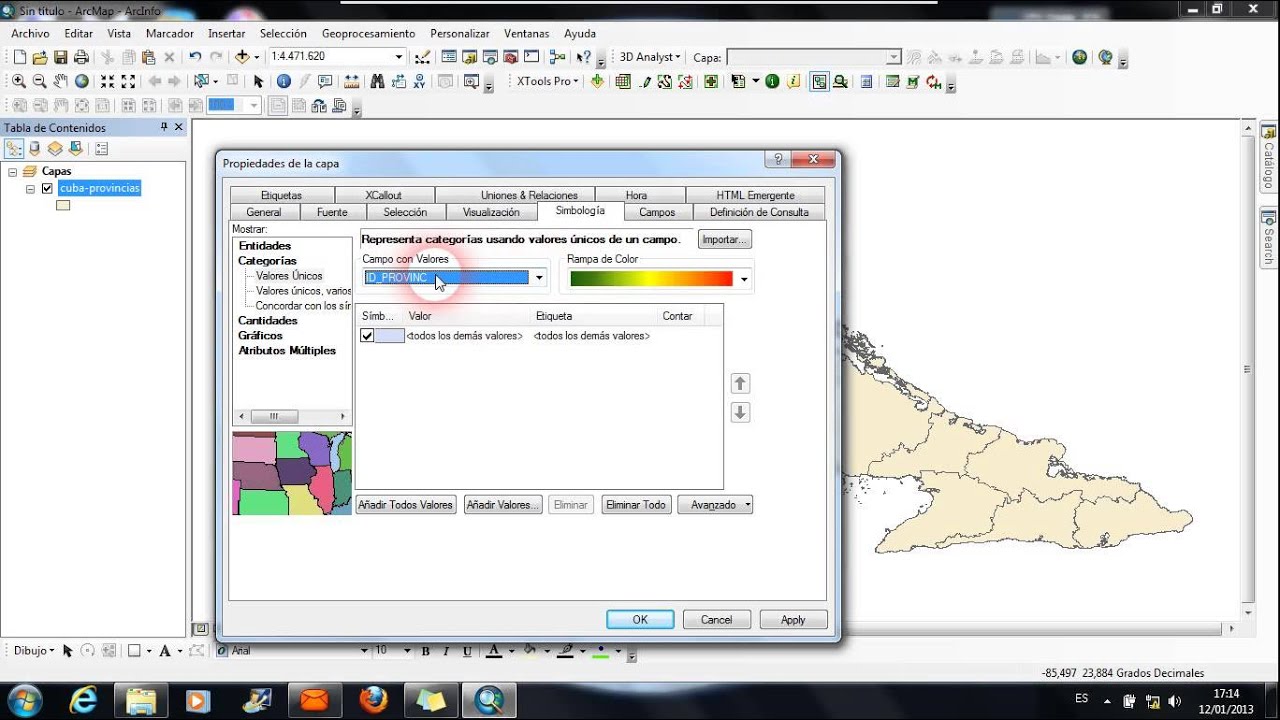
Task: Click cuba-provincias layer symbol patch in contents
Action: click(63, 205)
